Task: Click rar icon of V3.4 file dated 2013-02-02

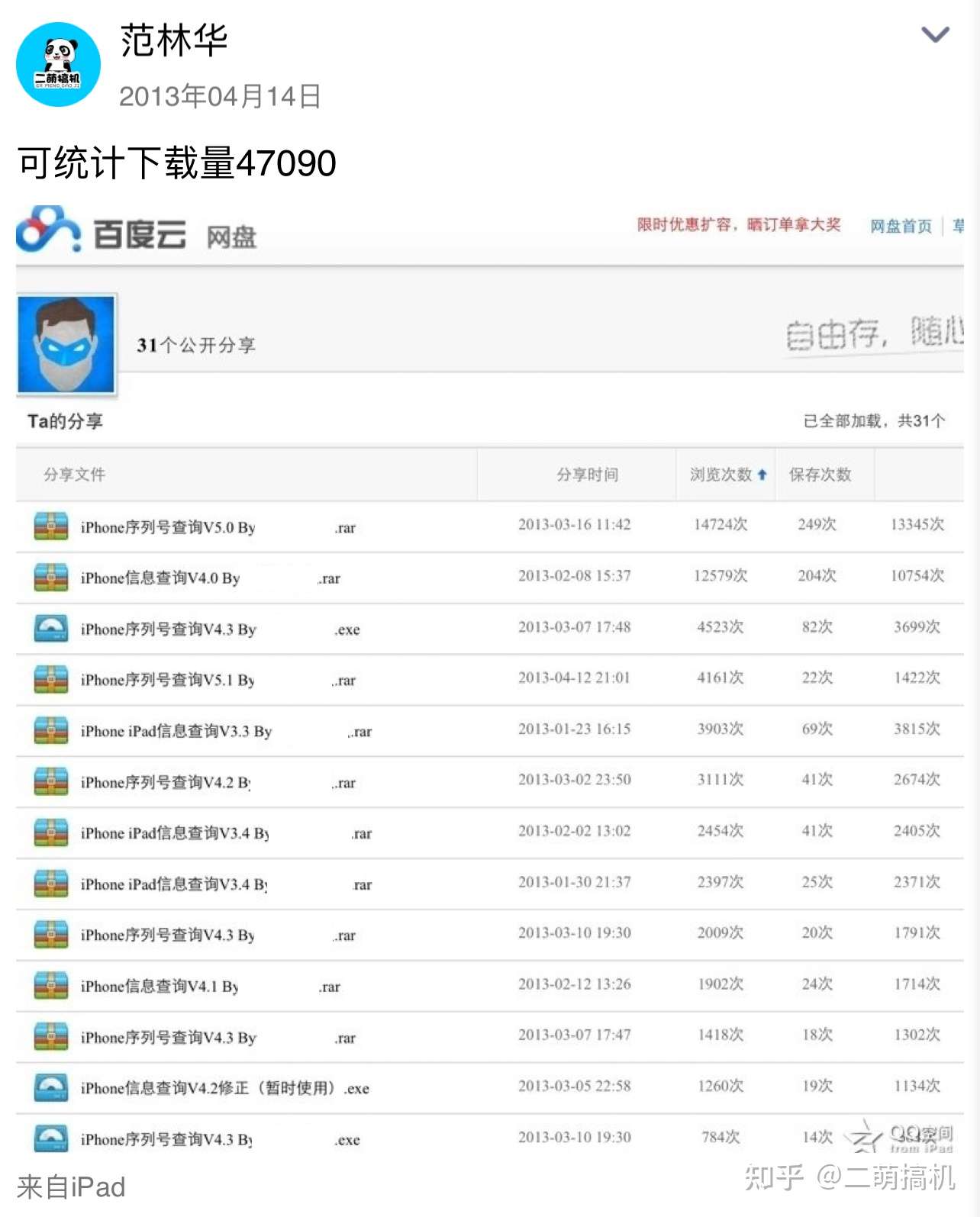Action: [51, 832]
